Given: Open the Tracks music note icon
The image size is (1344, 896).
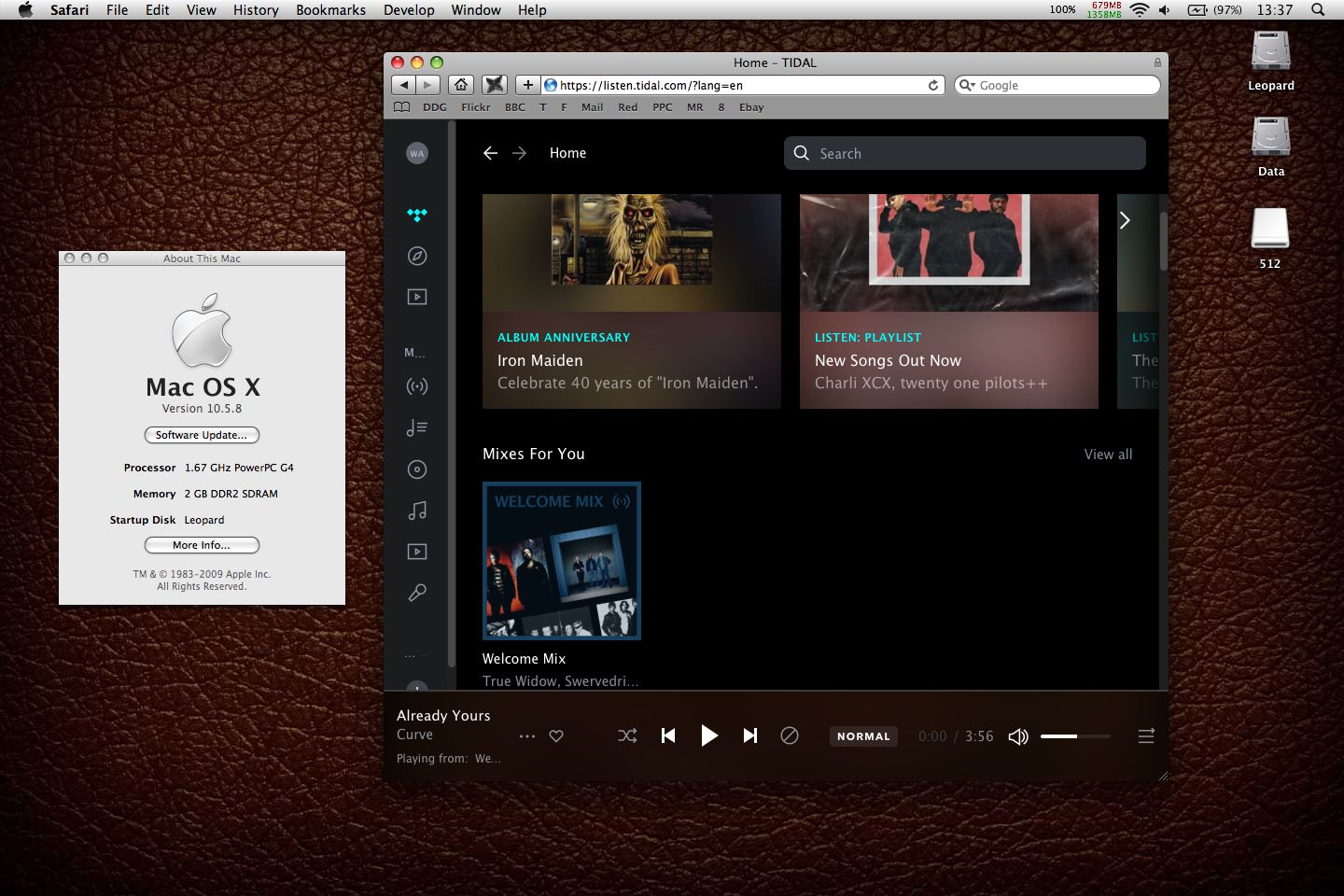Looking at the screenshot, I should 417,511.
